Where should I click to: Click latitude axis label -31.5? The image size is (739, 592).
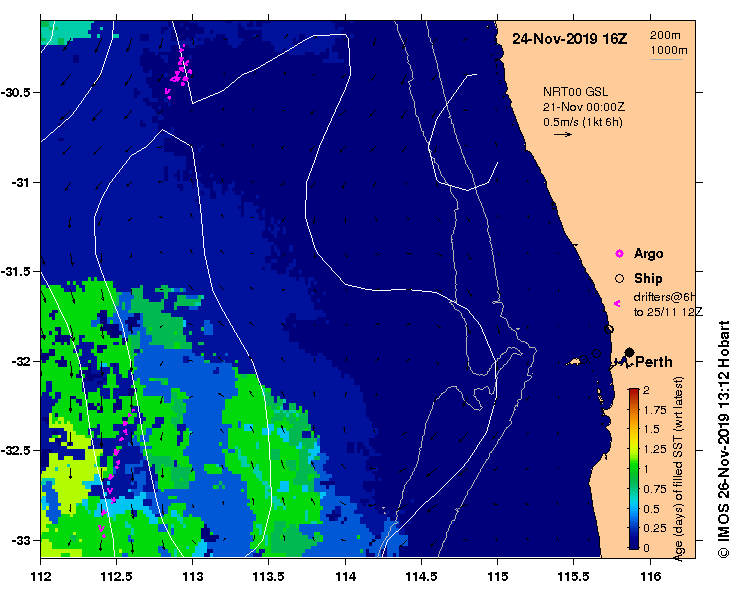(15, 272)
